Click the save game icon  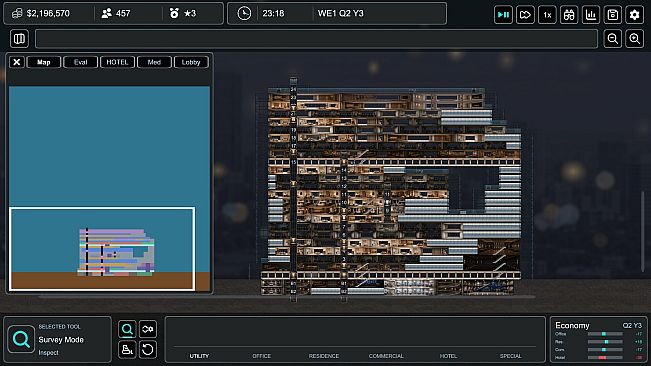click(613, 15)
